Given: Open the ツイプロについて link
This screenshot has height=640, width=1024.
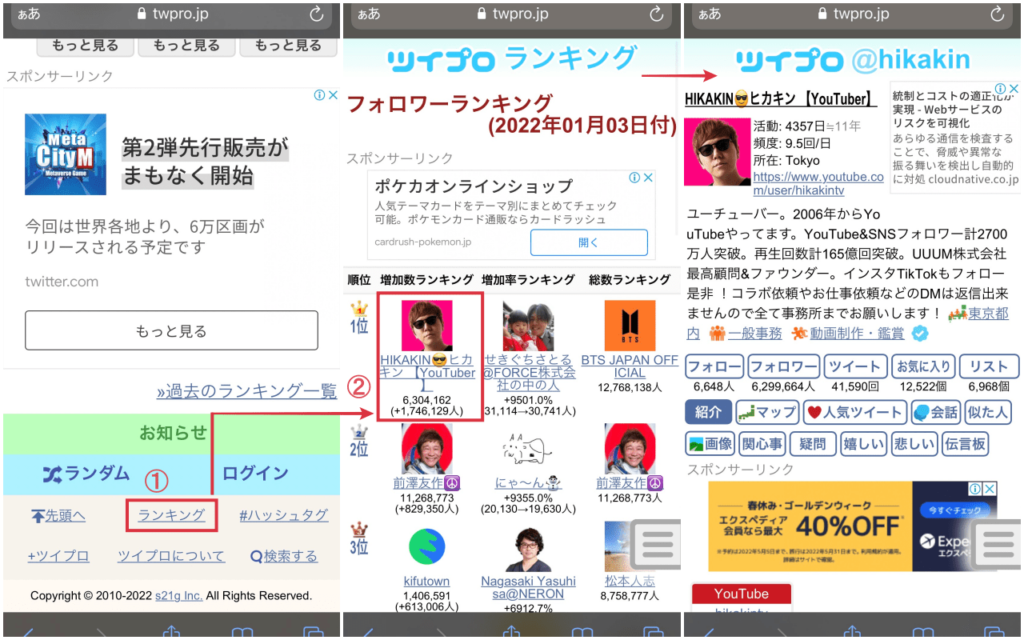Looking at the screenshot, I should 171,556.
